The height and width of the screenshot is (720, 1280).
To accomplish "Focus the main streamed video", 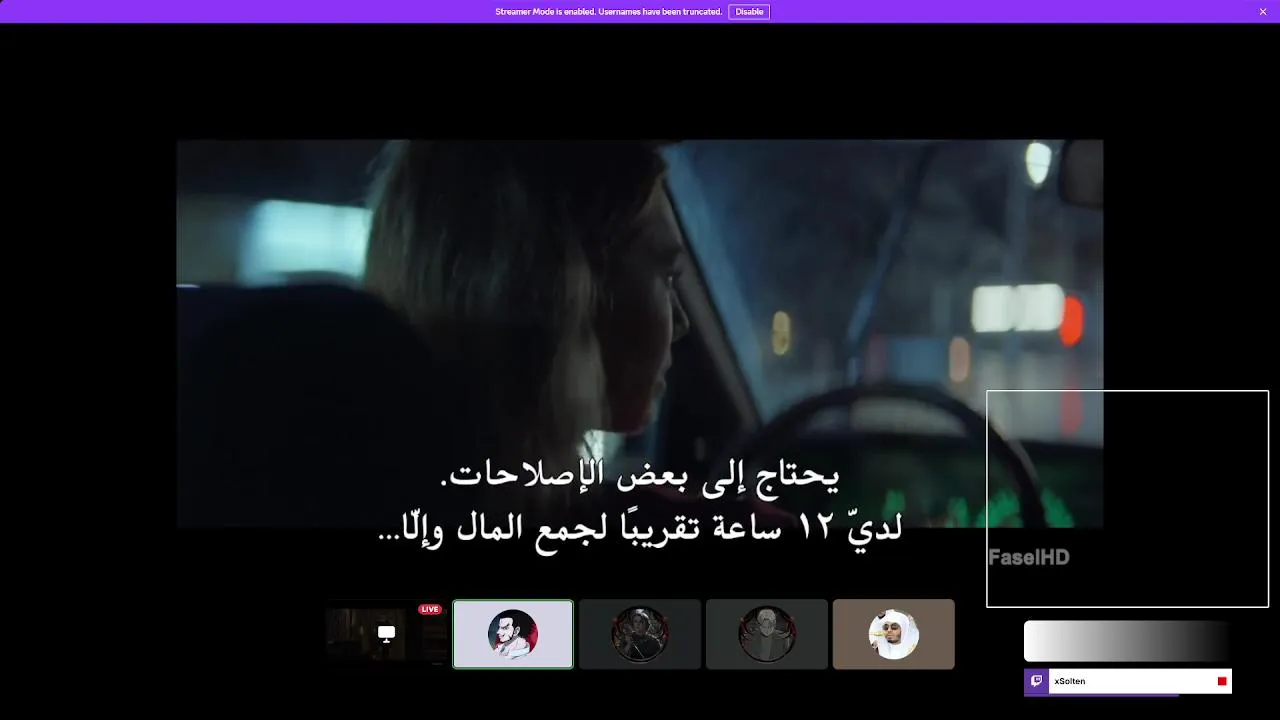I will 640,334.
